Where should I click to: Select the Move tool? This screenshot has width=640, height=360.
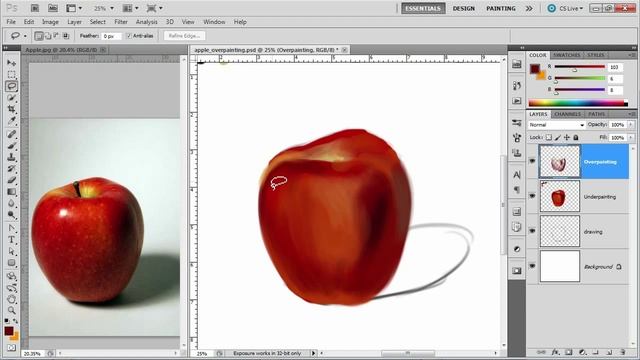click(11, 63)
